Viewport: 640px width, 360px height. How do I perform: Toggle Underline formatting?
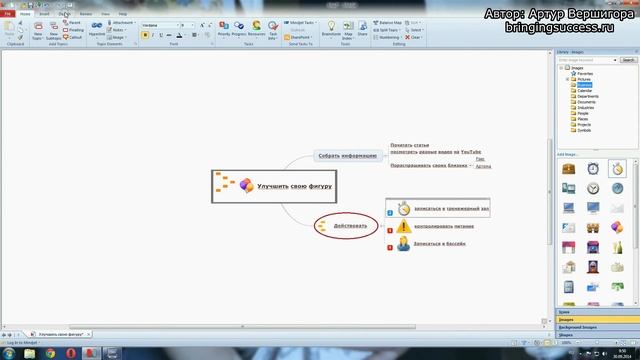(x=161, y=36)
